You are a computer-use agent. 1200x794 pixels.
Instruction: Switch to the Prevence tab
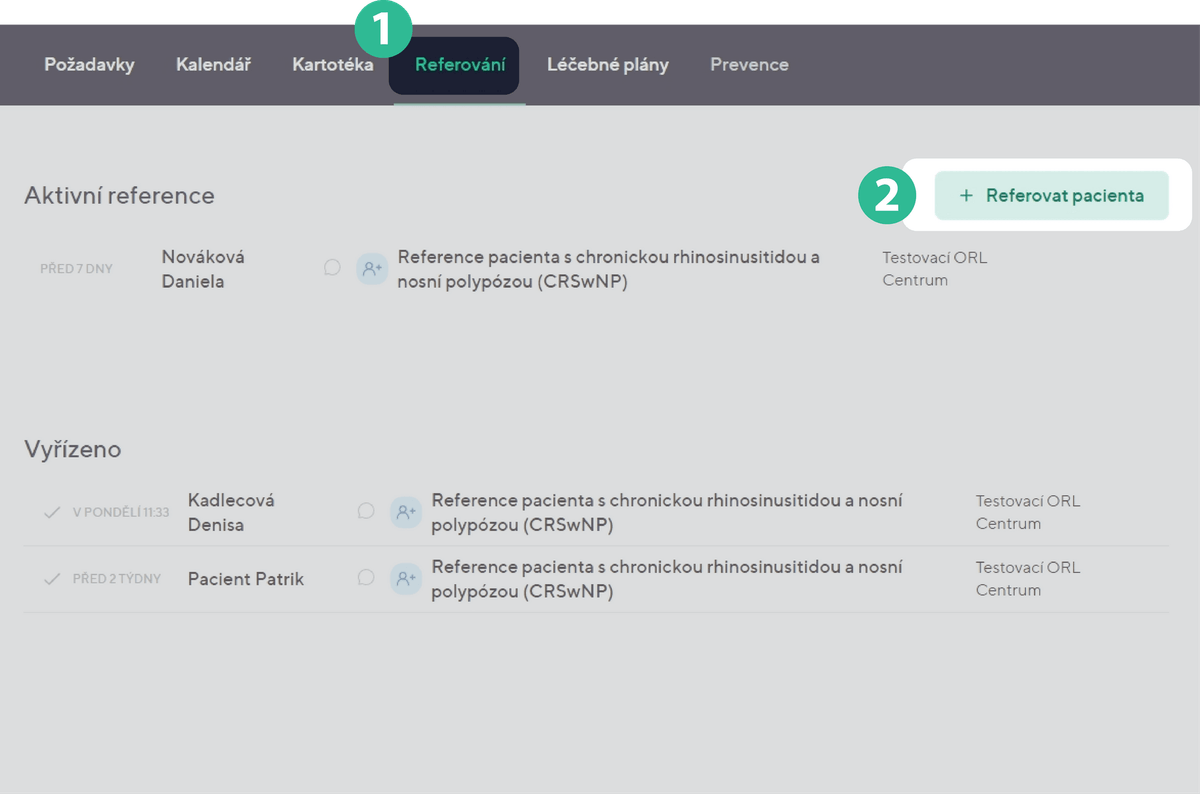pyautogui.click(x=749, y=65)
